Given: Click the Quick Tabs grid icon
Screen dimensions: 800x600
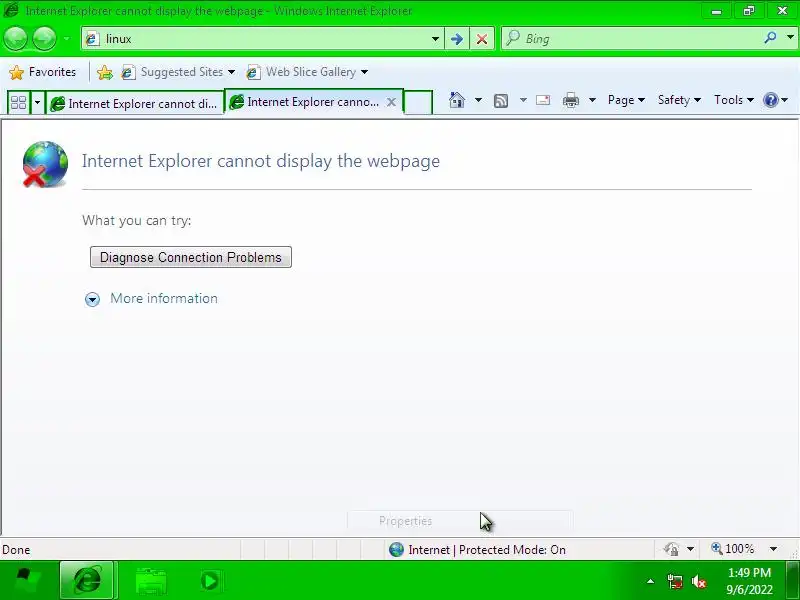Looking at the screenshot, I should (18, 103).
